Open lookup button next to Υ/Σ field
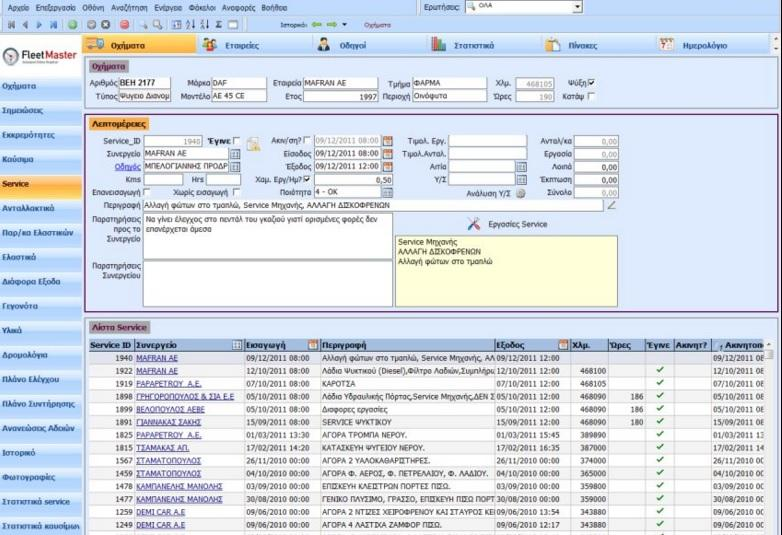This screenshot has width=782, height=535. (521, 179)
